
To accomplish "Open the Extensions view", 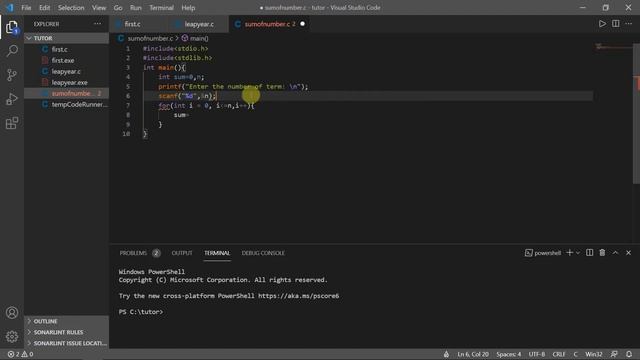I will [12, 123].
